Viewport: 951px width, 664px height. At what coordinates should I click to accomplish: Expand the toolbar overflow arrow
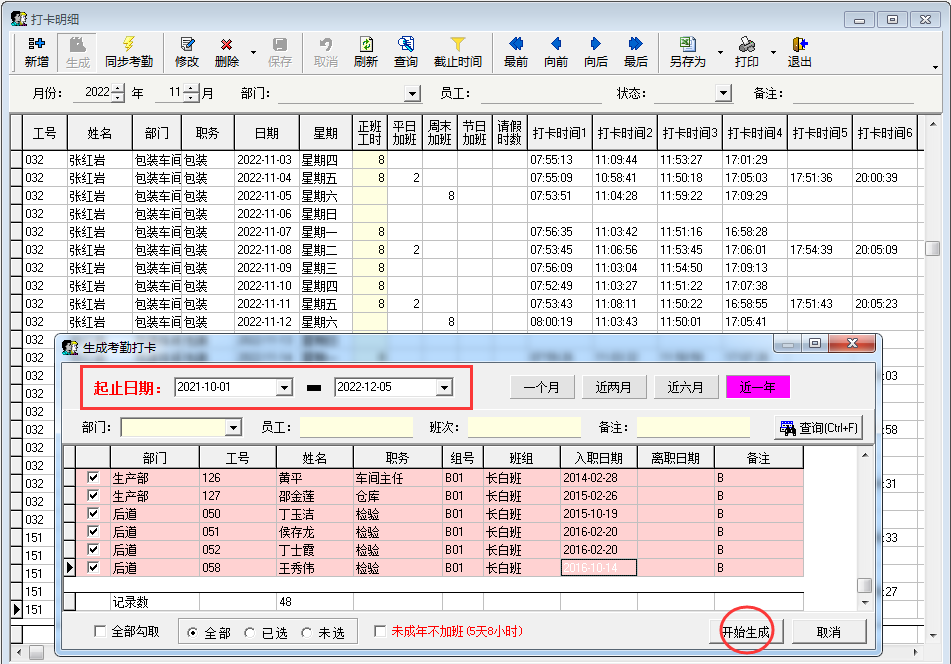point(935,67)
